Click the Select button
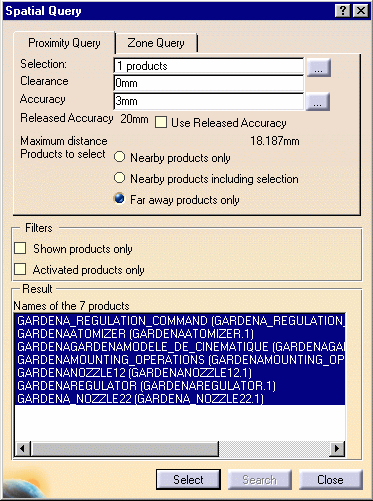Image resolution: width=373 pixels, height=501 pixels. tap(188, 480)
